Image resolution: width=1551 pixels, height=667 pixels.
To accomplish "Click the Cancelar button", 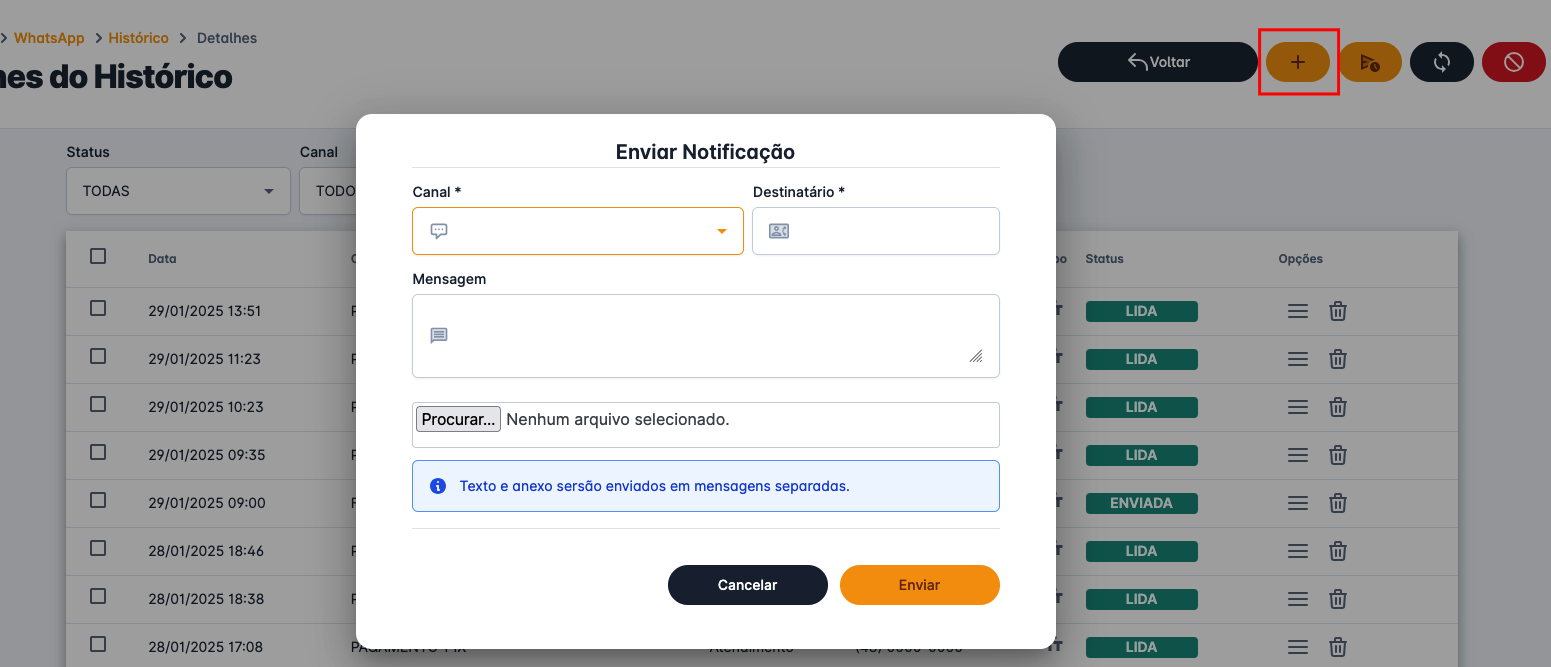I will click(x=747, y=585).
